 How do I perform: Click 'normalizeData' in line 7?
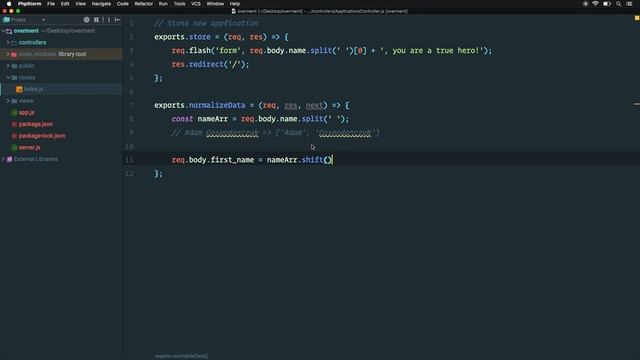tap(217, 105)
